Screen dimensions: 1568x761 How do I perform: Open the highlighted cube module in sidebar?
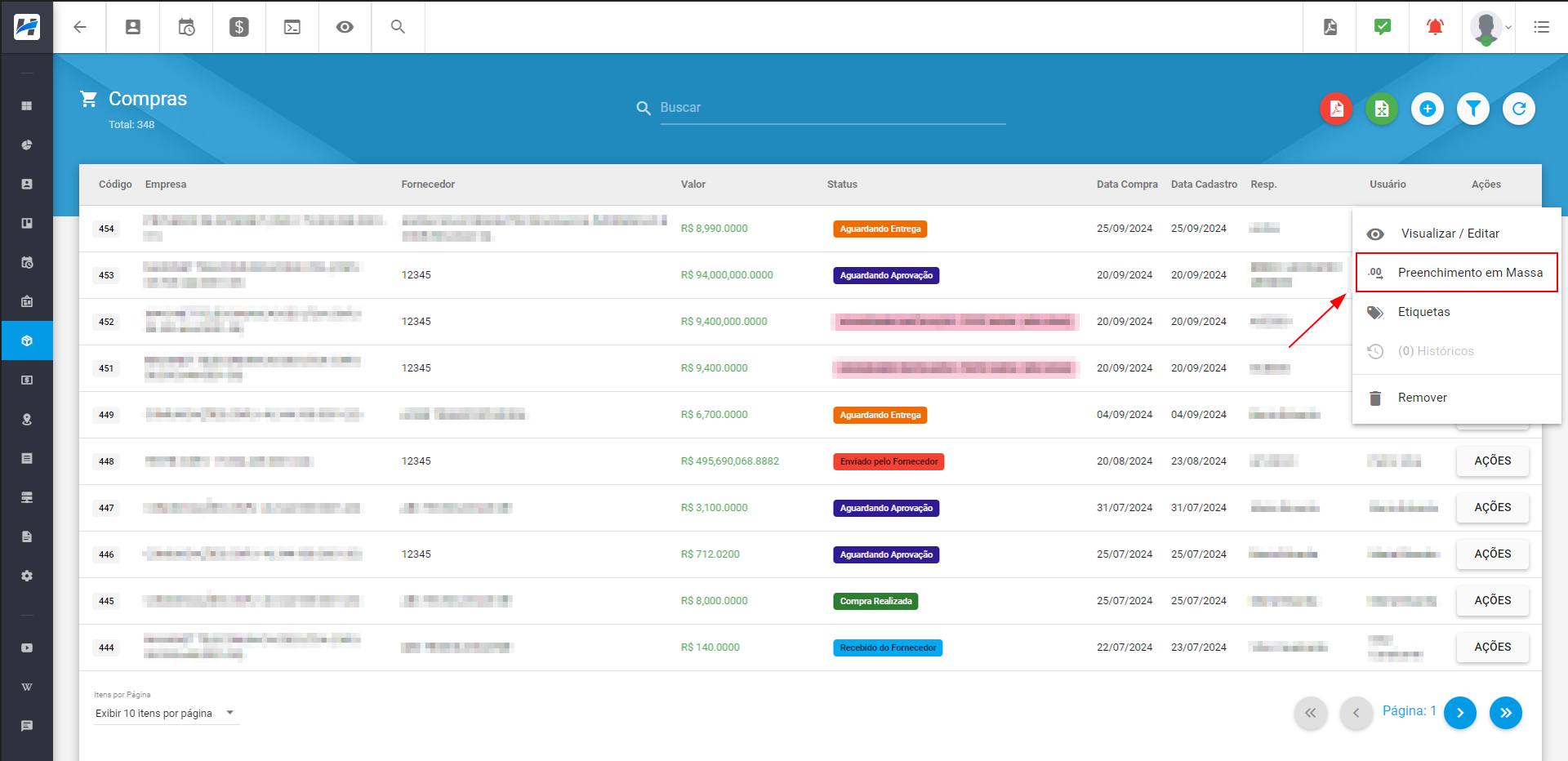(x=27, y=341)
